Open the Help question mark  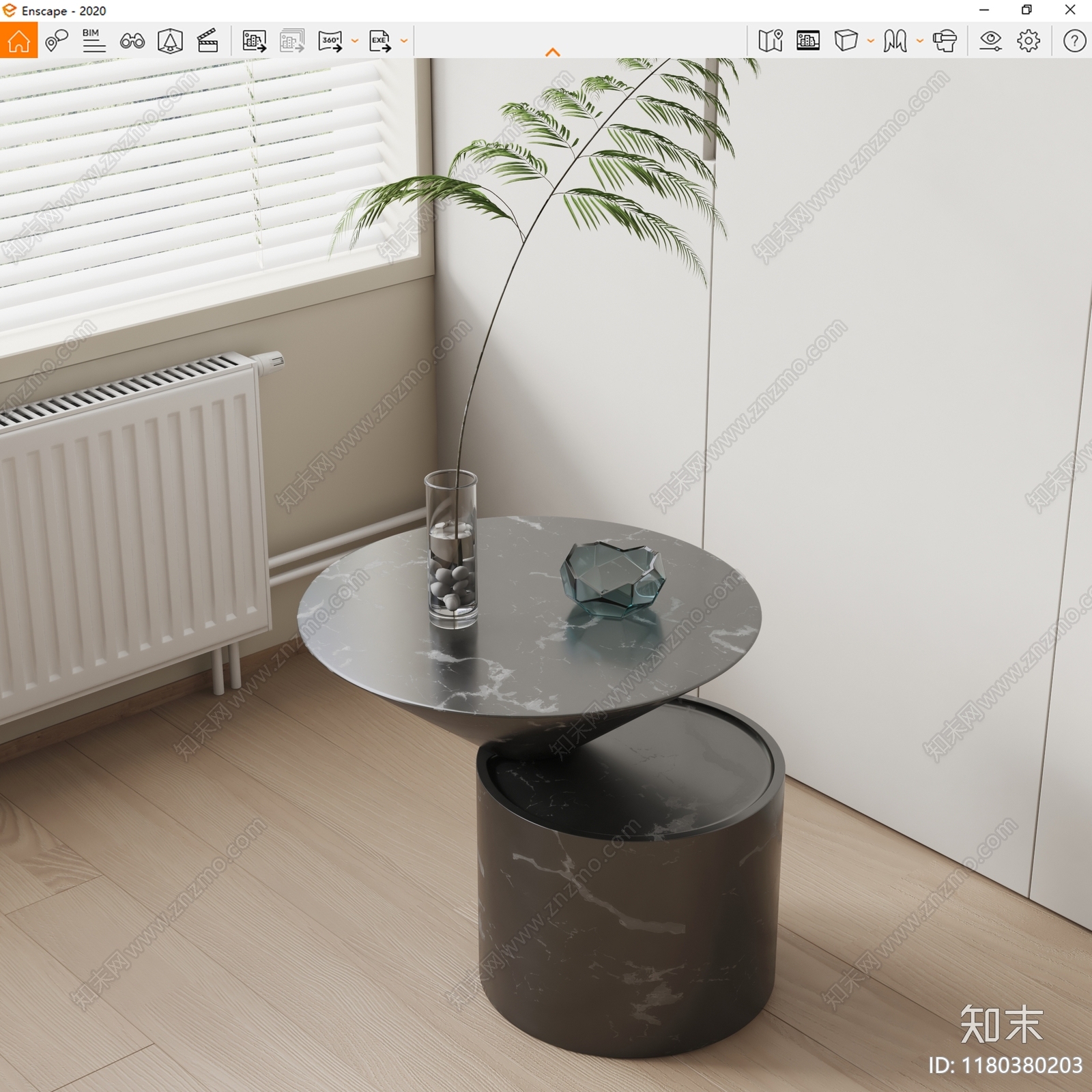pos(1074,41)
